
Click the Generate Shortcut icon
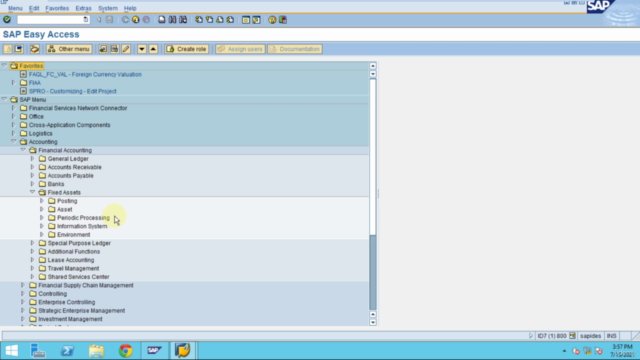click(x=256, y=20)
